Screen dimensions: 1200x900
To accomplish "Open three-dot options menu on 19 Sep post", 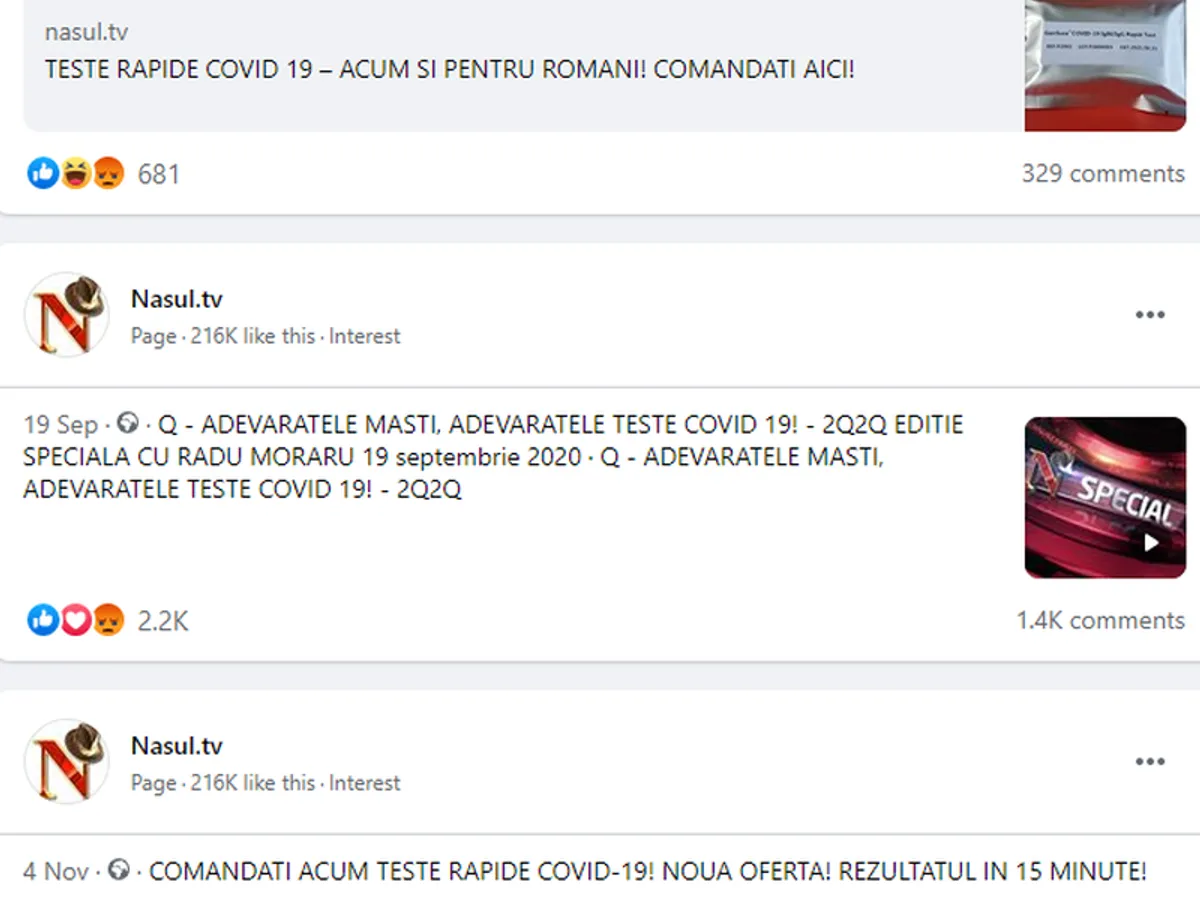I will click(1150, 315).
